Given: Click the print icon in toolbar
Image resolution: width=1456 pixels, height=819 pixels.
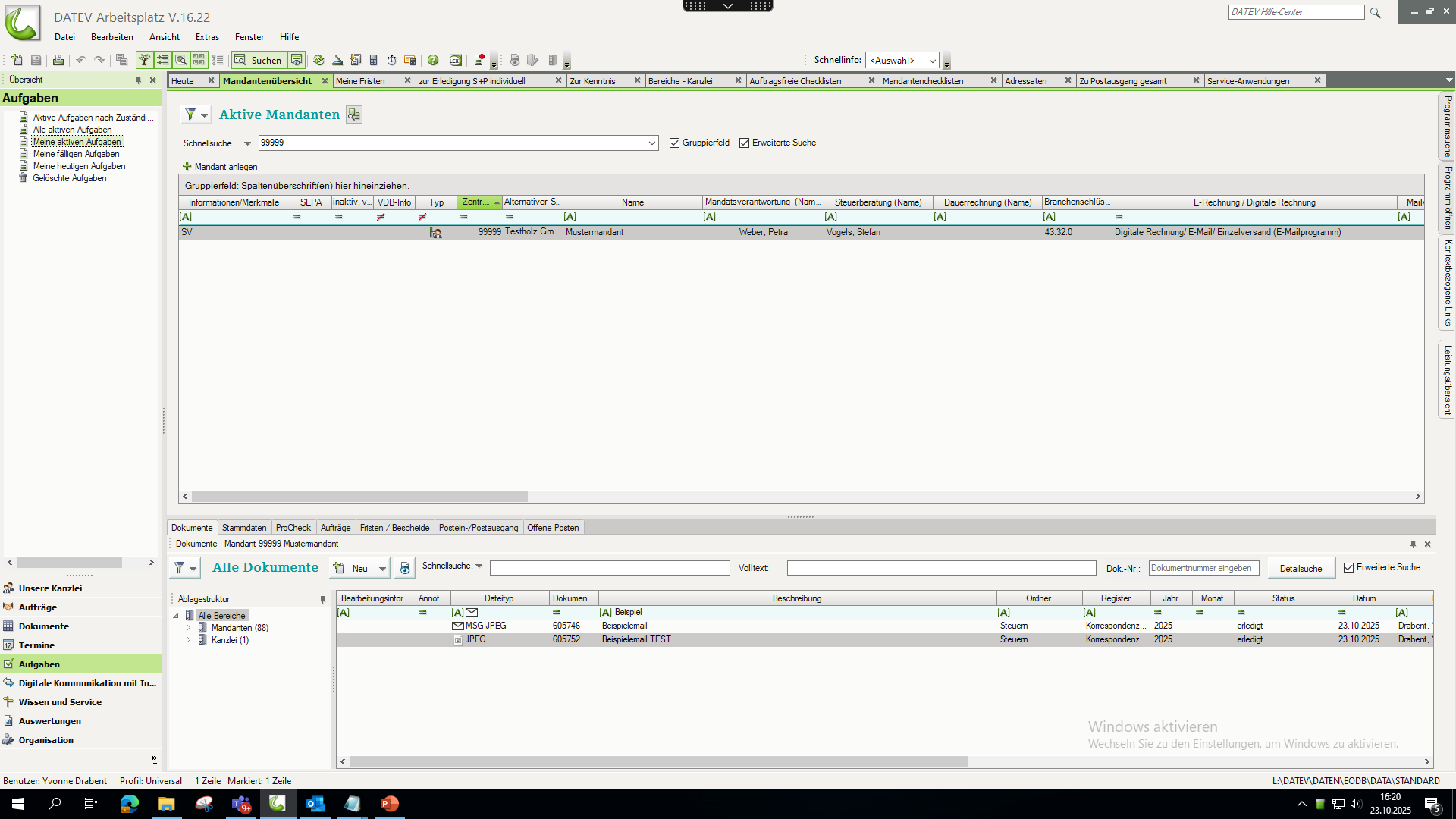Looking at the screenshot, I should 58,60.
